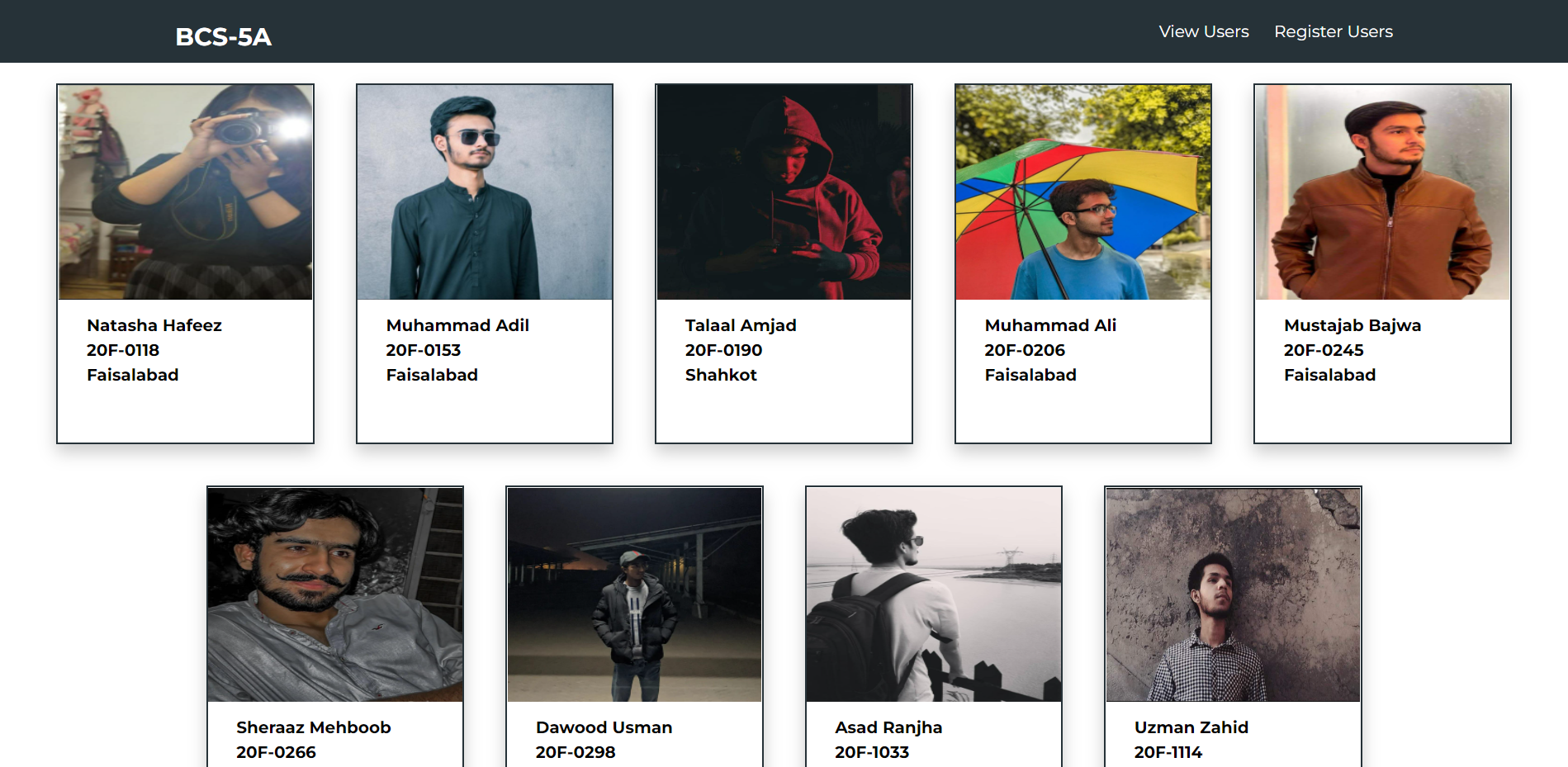
Task: Select the name Natasha Hafeez
Action: 154,325
